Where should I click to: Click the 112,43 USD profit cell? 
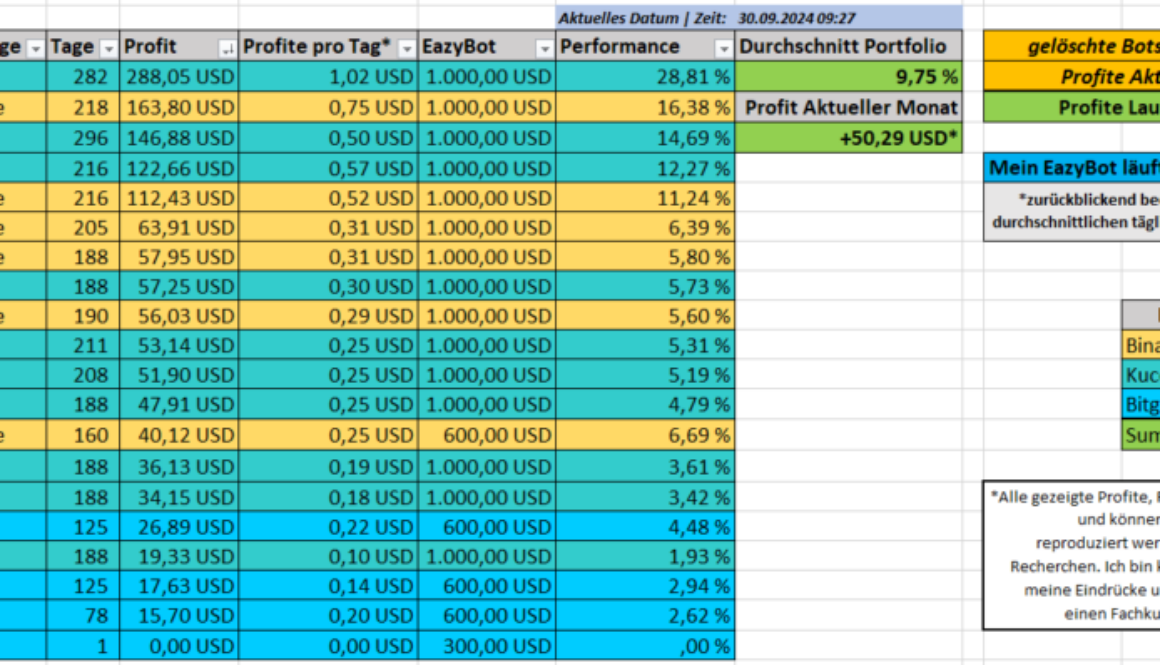coord(179,198)
